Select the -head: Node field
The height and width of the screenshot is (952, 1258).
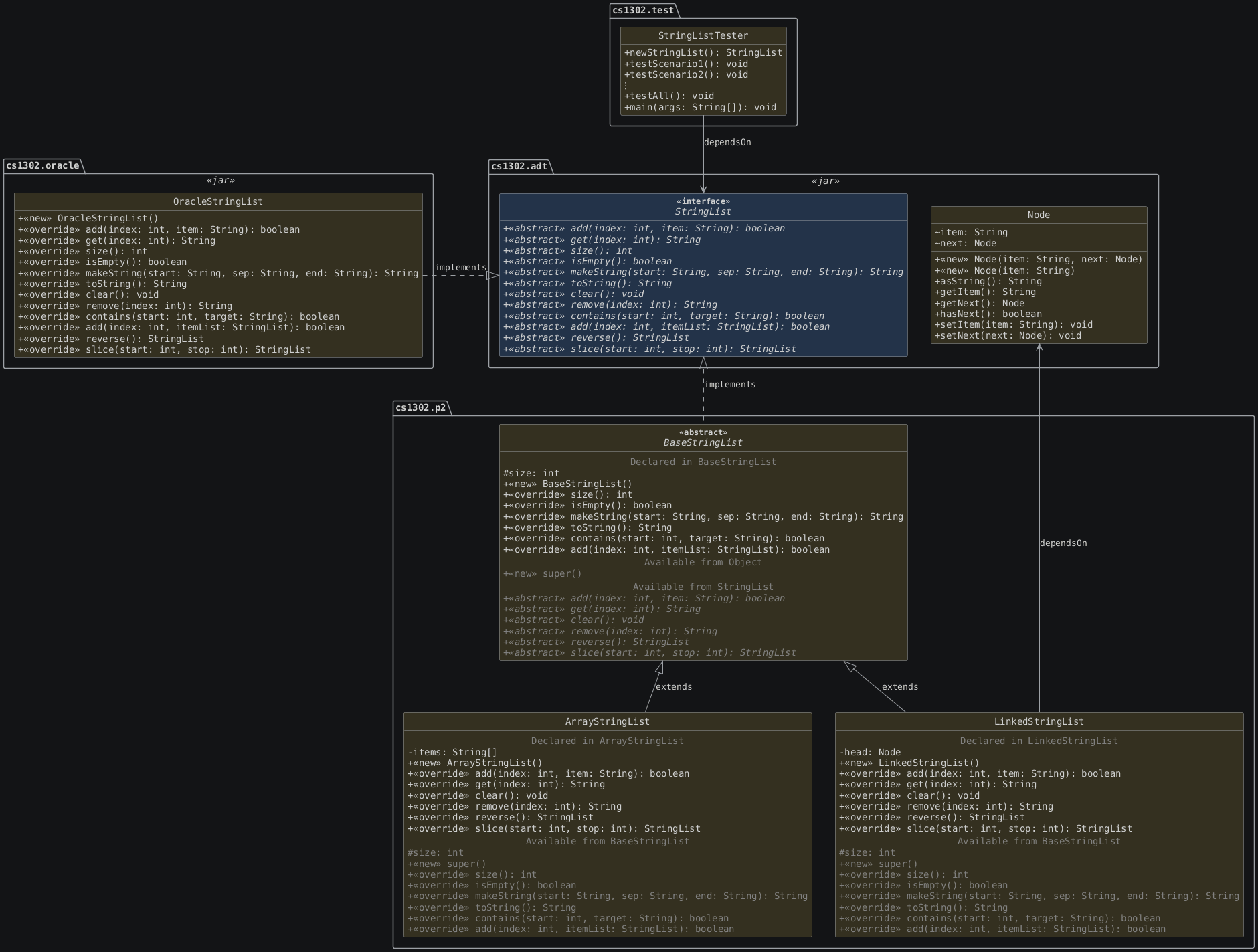[870, 753]
